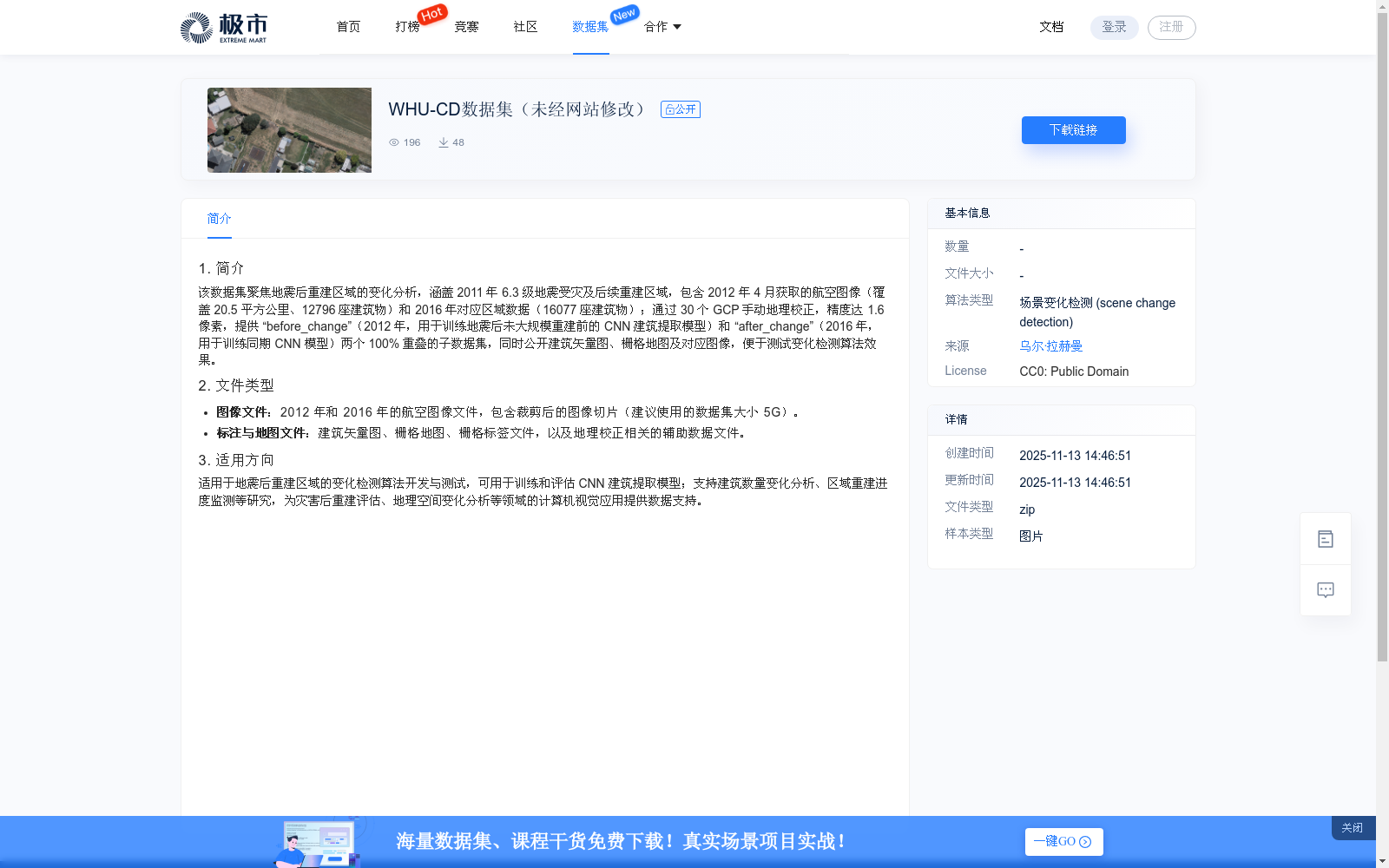Click the scrollbar down arrow
The image size is (1389, 868).
[1382, 861]
